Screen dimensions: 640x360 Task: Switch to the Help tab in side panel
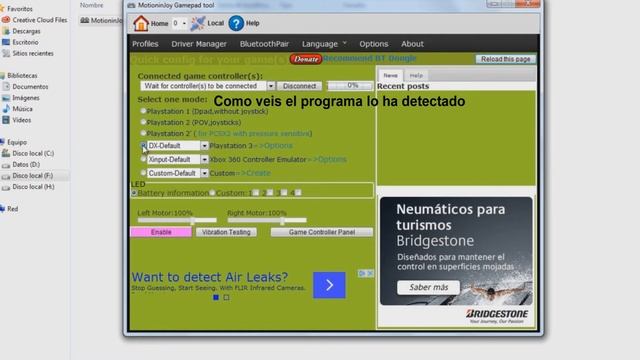pyautogui.click(x=416, y=76)
